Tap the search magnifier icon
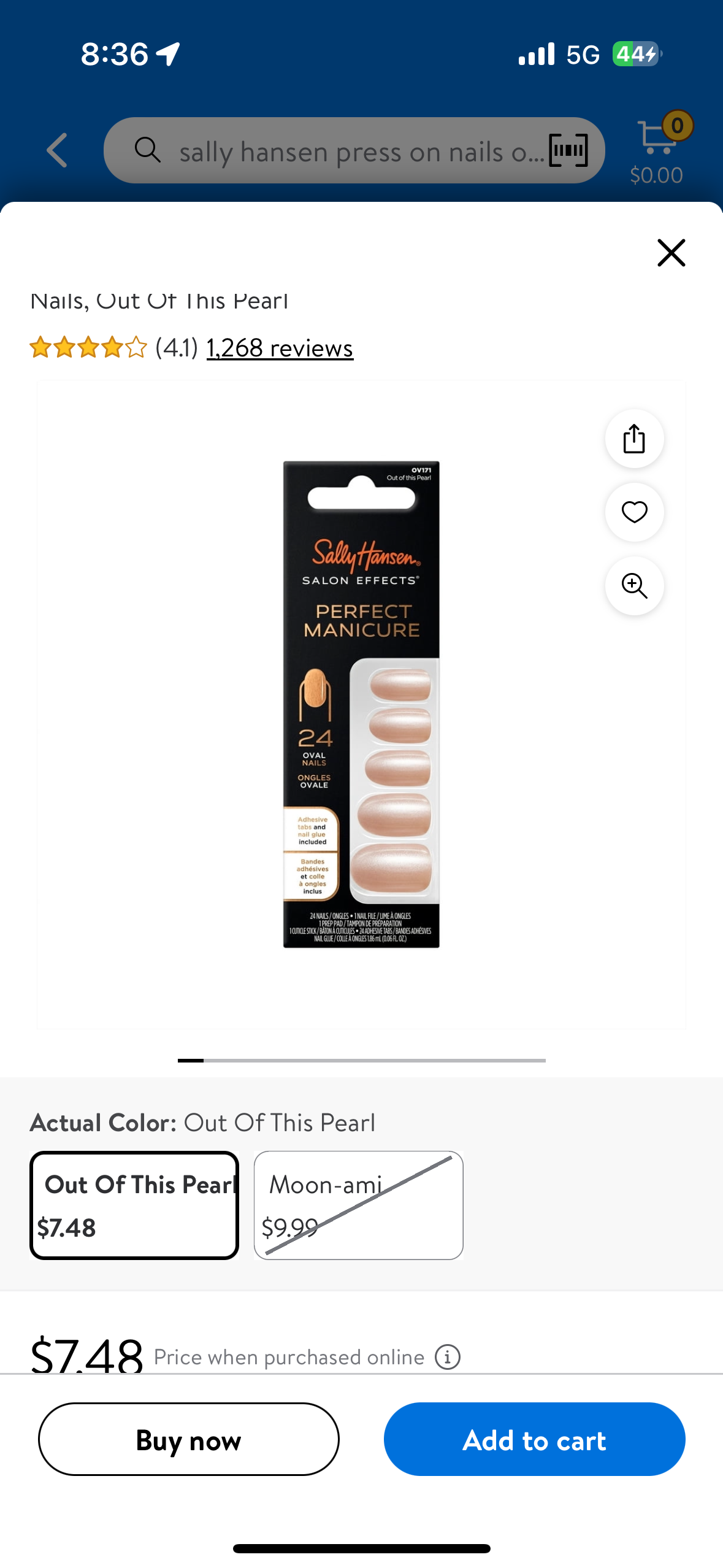The width and height of the screenshot is (723, 1568). 148,150
